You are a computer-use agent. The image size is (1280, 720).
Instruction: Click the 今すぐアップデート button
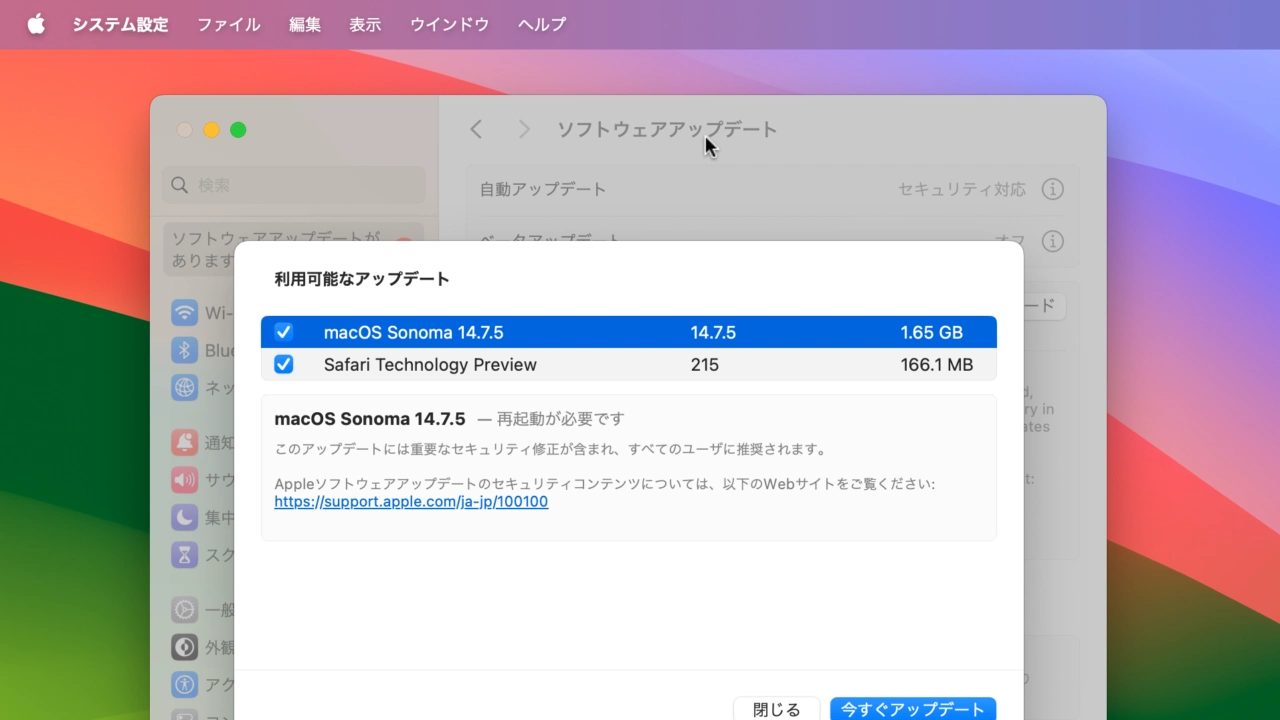912,709
